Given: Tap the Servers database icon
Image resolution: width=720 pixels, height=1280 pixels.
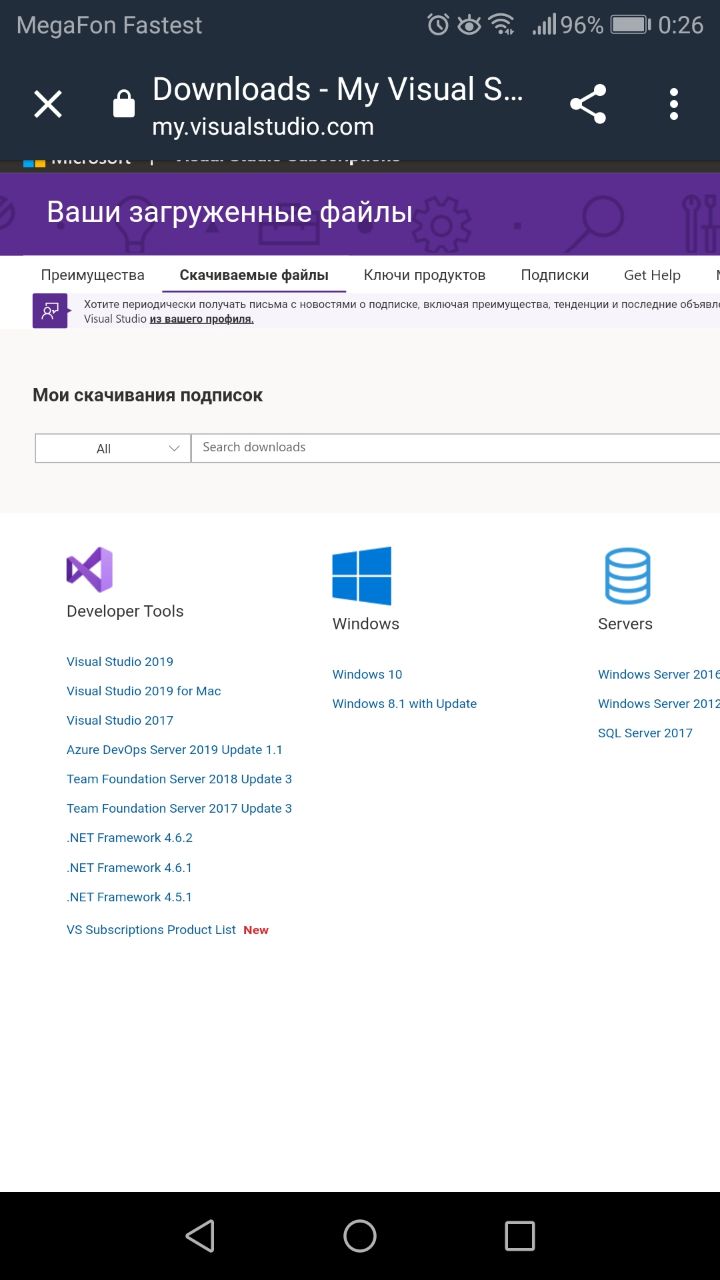Looking at the screenshot, I should (627, 575).
